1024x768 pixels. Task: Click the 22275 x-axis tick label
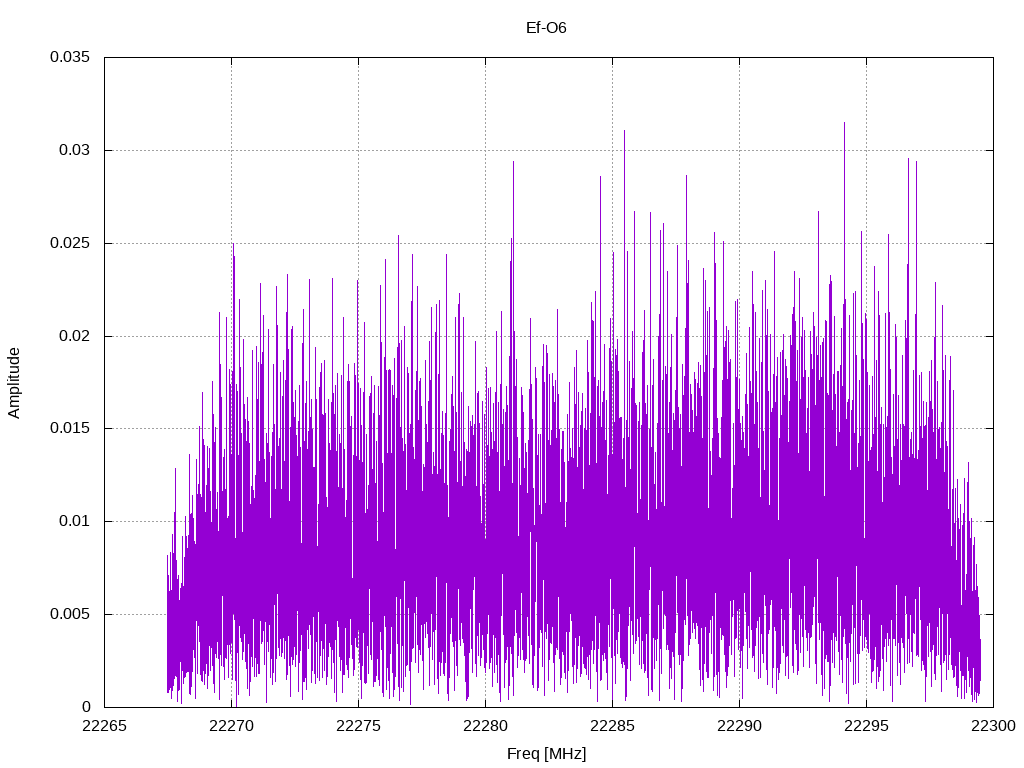point(359,726)
